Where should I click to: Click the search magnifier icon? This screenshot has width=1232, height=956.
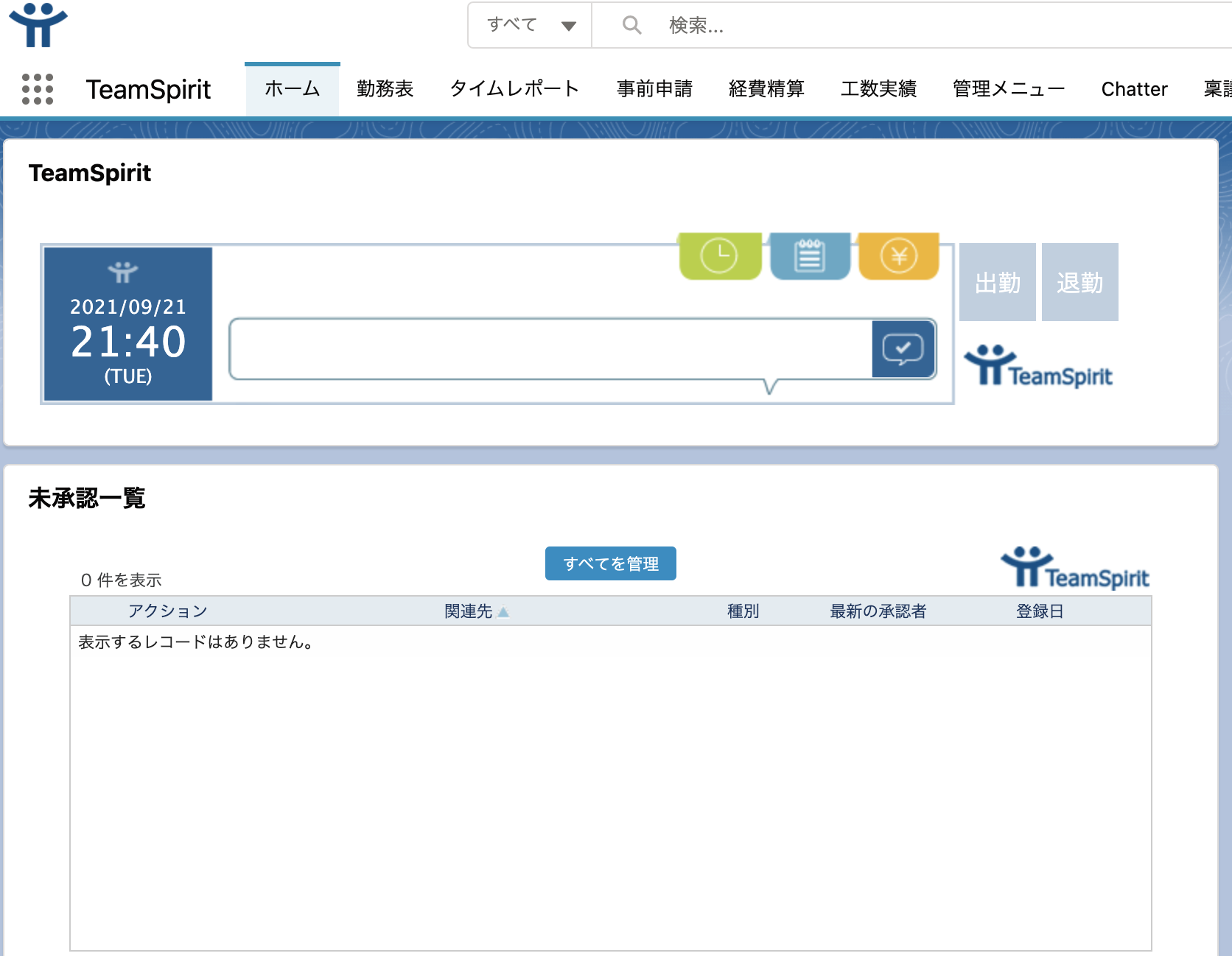pos(631,25)
